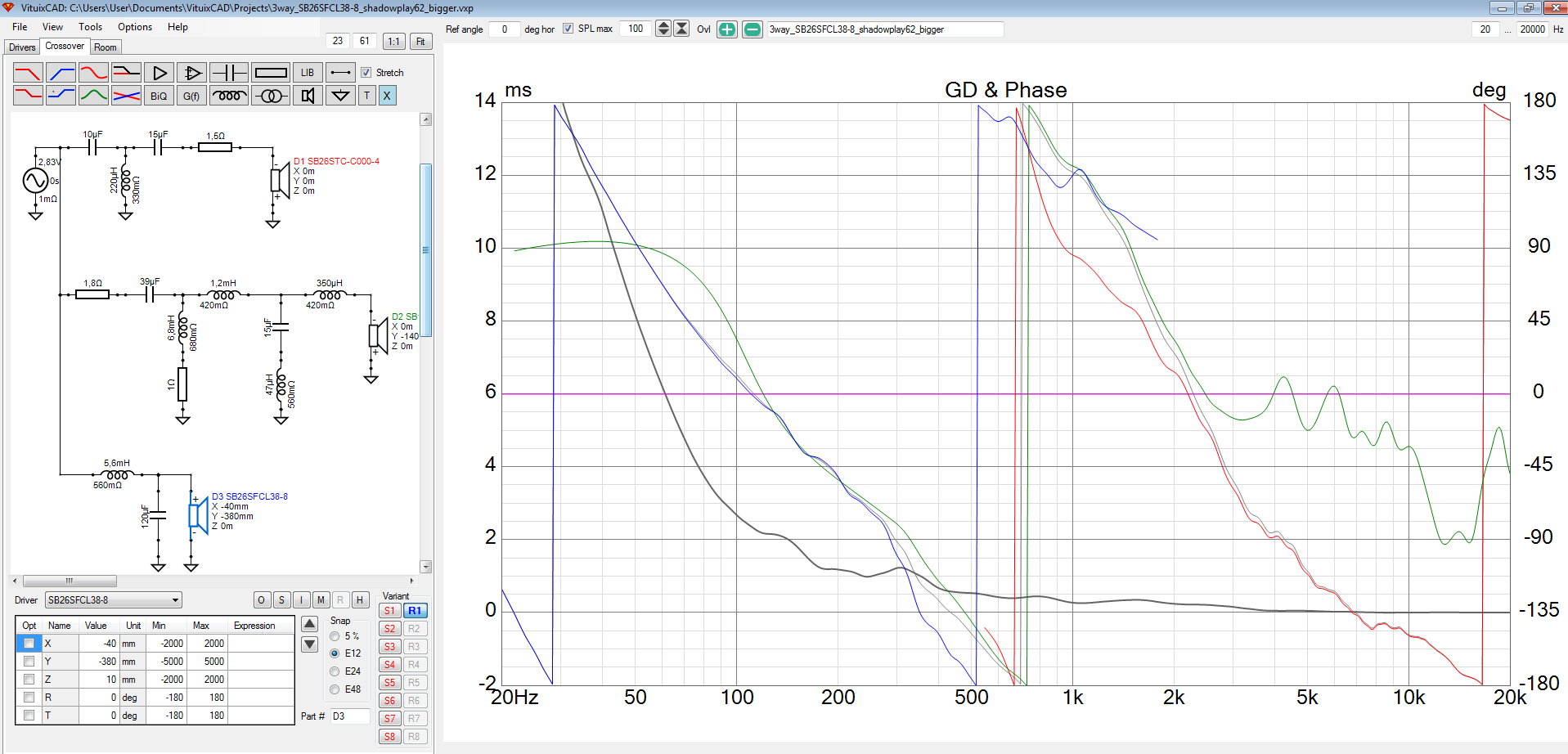Click schematic horizontal scroll-right arrow
Image resolution: width=1568 pixels, height=754 pixels.
[411, 581]
